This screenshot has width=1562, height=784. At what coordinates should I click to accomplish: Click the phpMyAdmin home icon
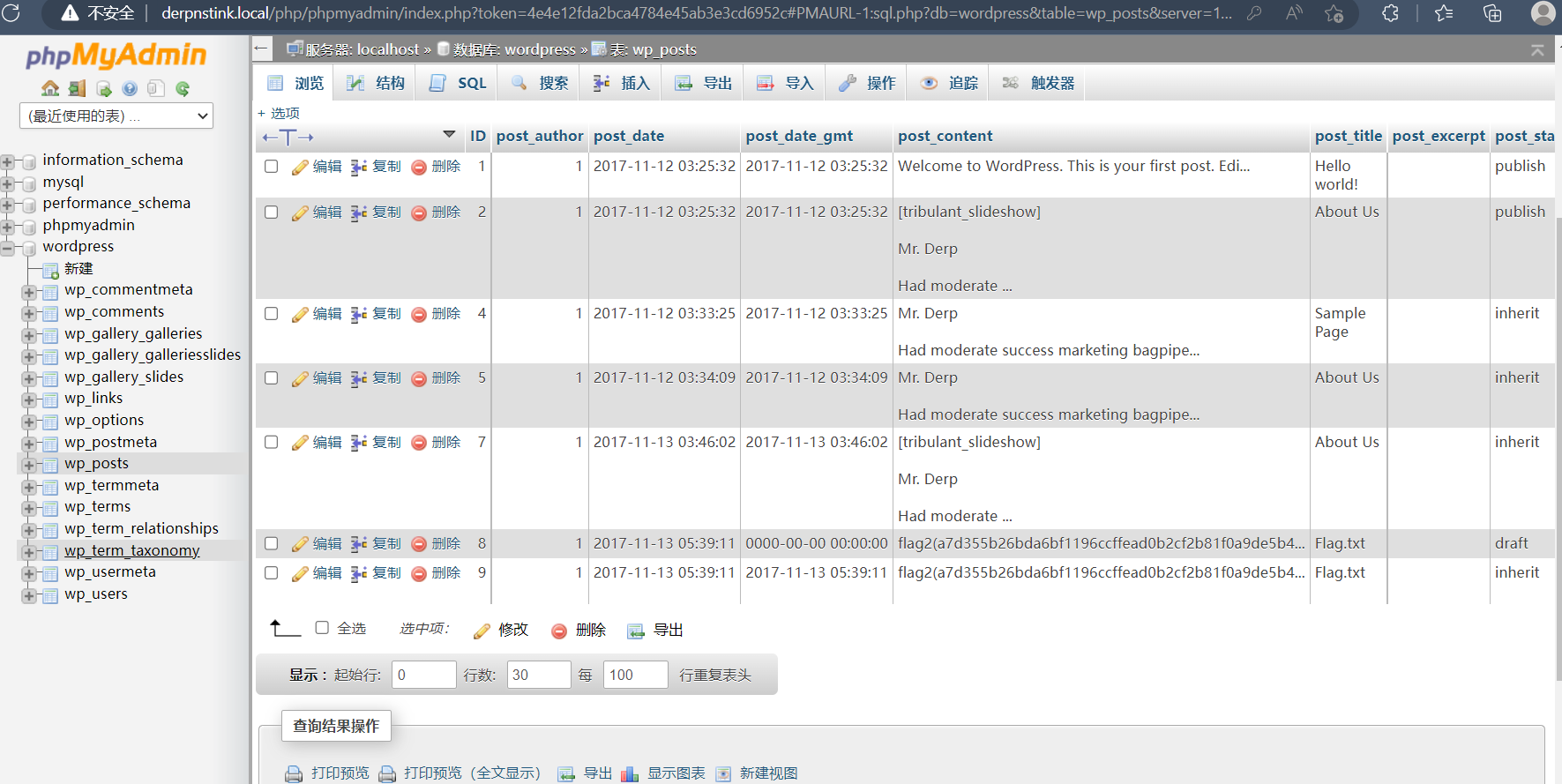click(50, 88)
